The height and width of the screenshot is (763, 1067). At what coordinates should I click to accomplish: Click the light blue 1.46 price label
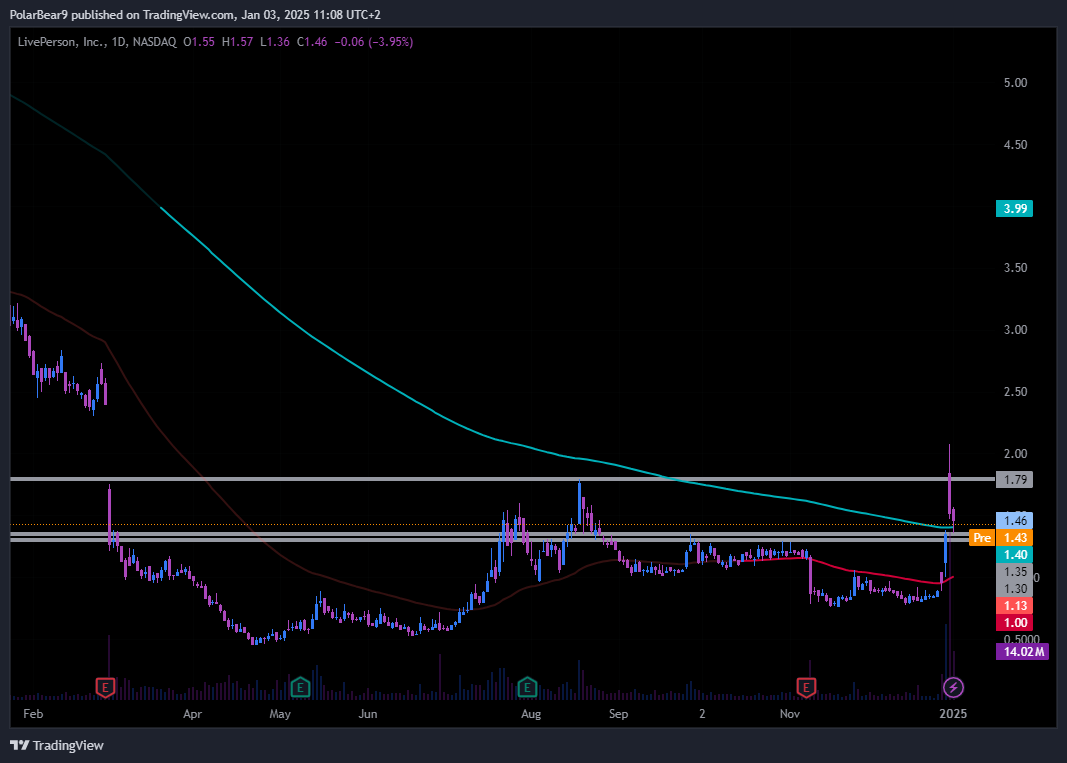[1014, 521]
